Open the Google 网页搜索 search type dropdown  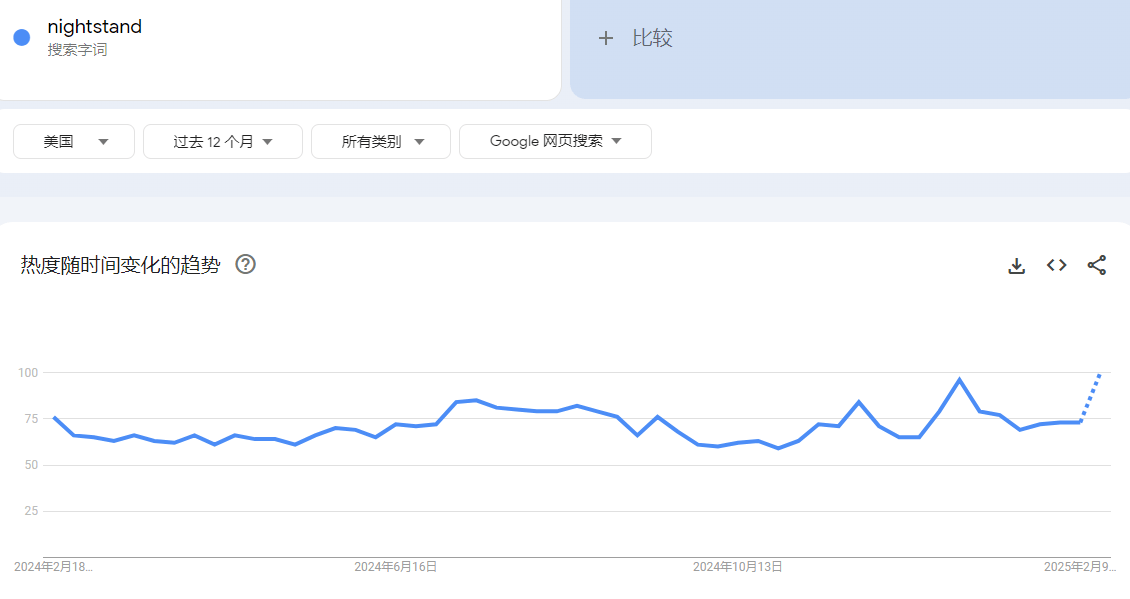click(x=555, y=141)
